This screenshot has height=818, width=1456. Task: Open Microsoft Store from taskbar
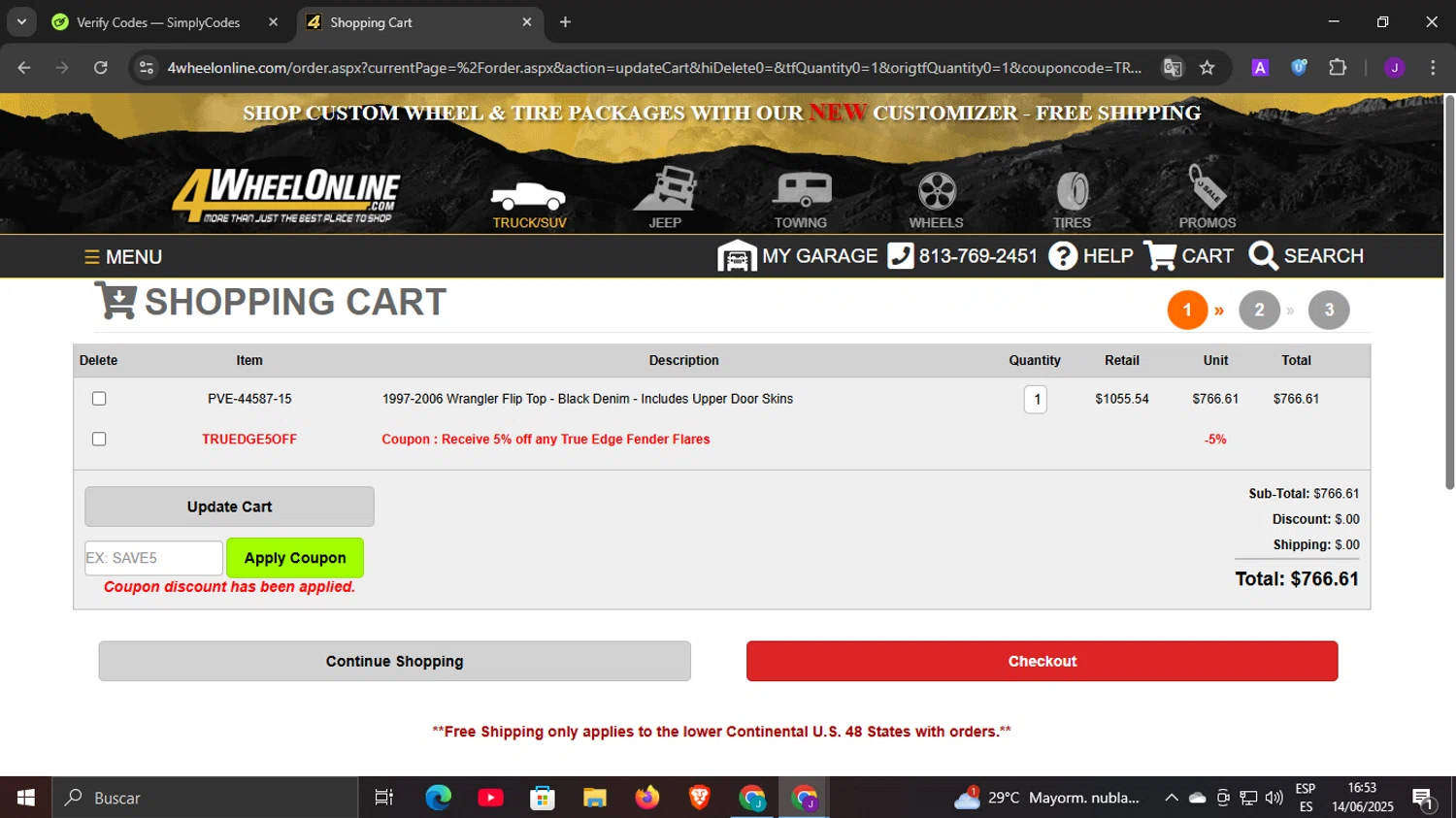(543, 798)
